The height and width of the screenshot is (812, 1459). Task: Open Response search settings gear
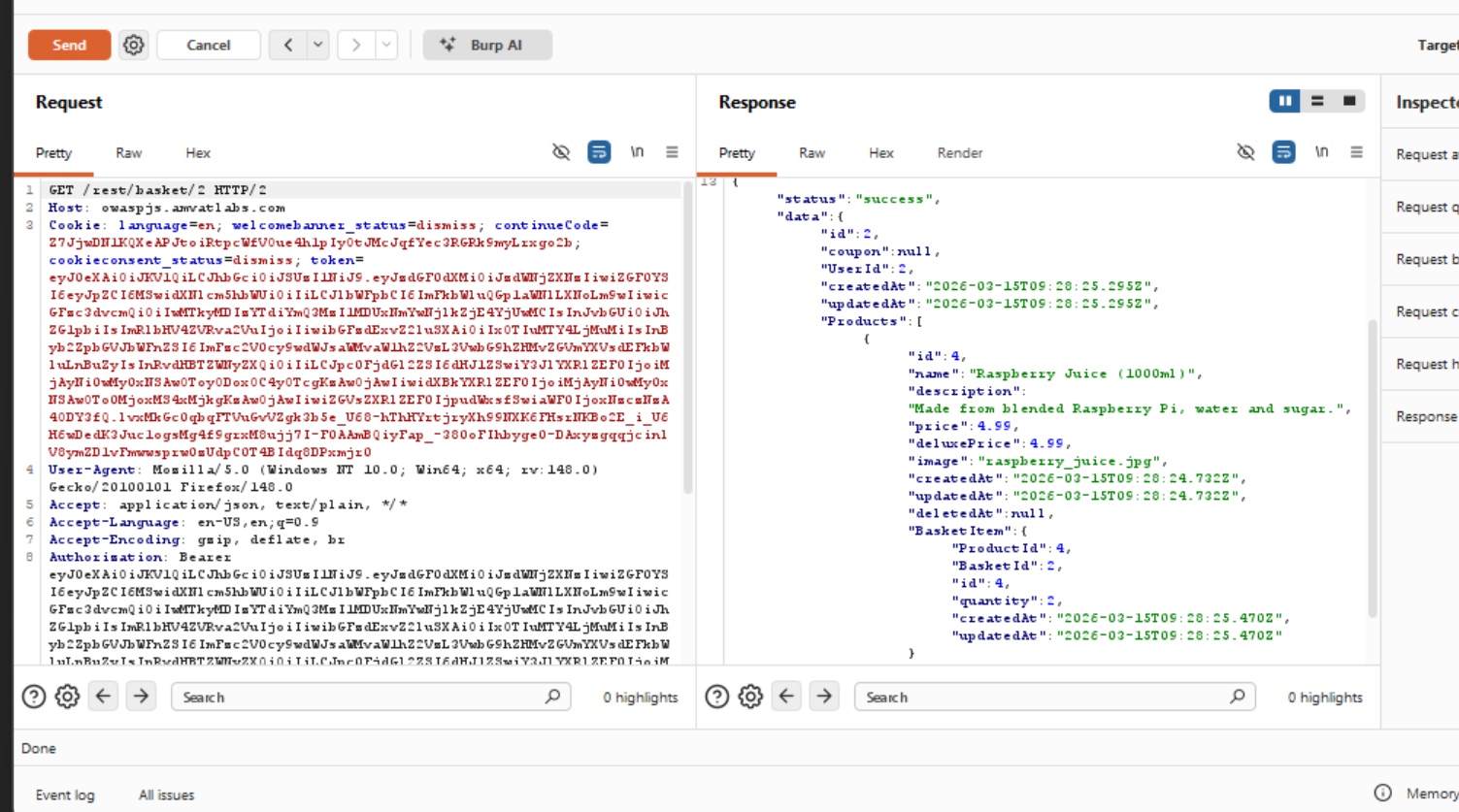coord(750,697)
